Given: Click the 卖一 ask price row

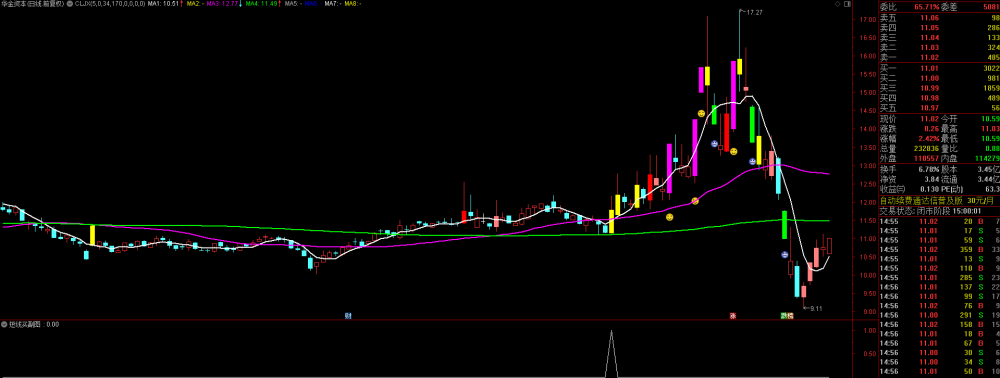Looking at the screenshot, I should coord(939,57).
